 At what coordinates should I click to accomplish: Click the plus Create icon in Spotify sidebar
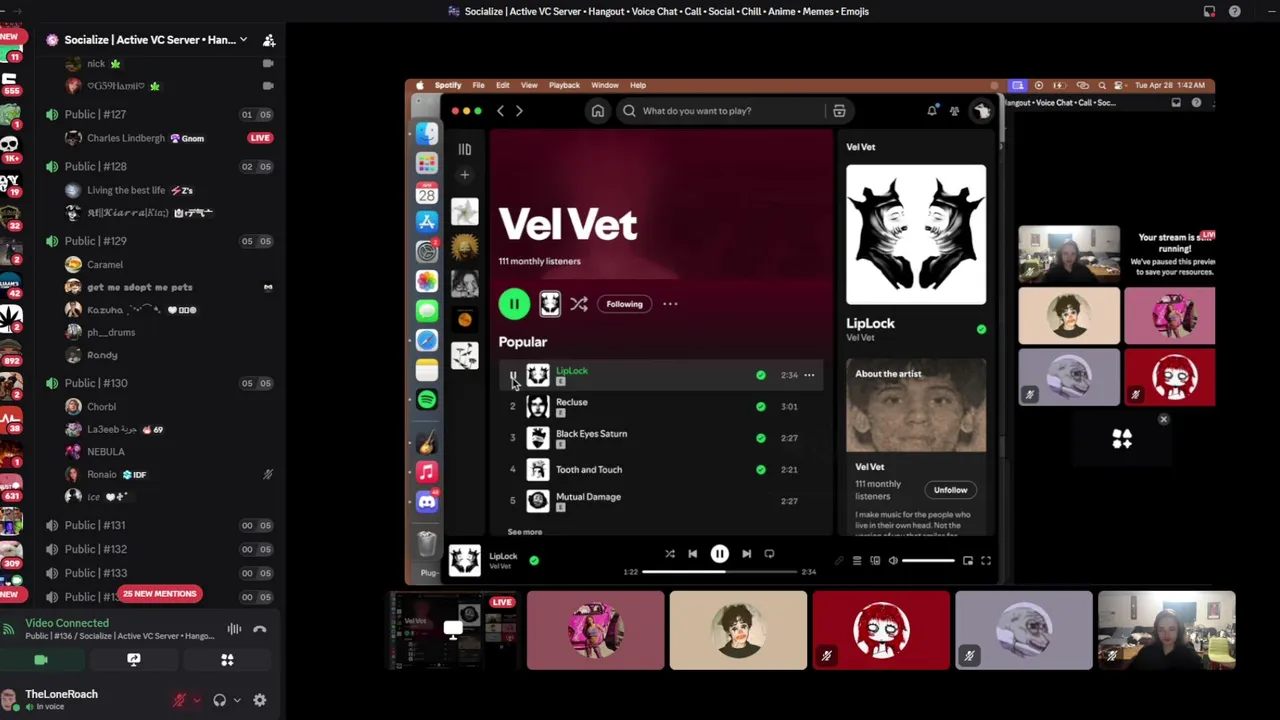pos(464,175)
